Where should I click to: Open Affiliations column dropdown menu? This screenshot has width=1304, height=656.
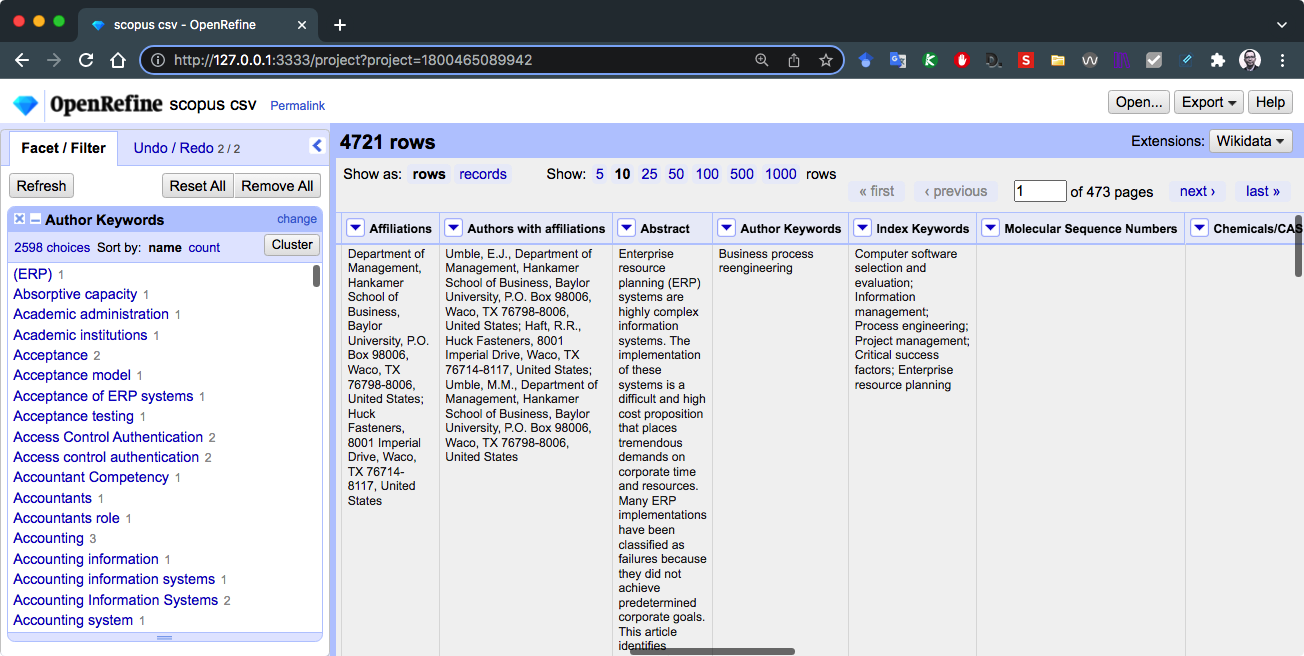[x=355, y=228]
